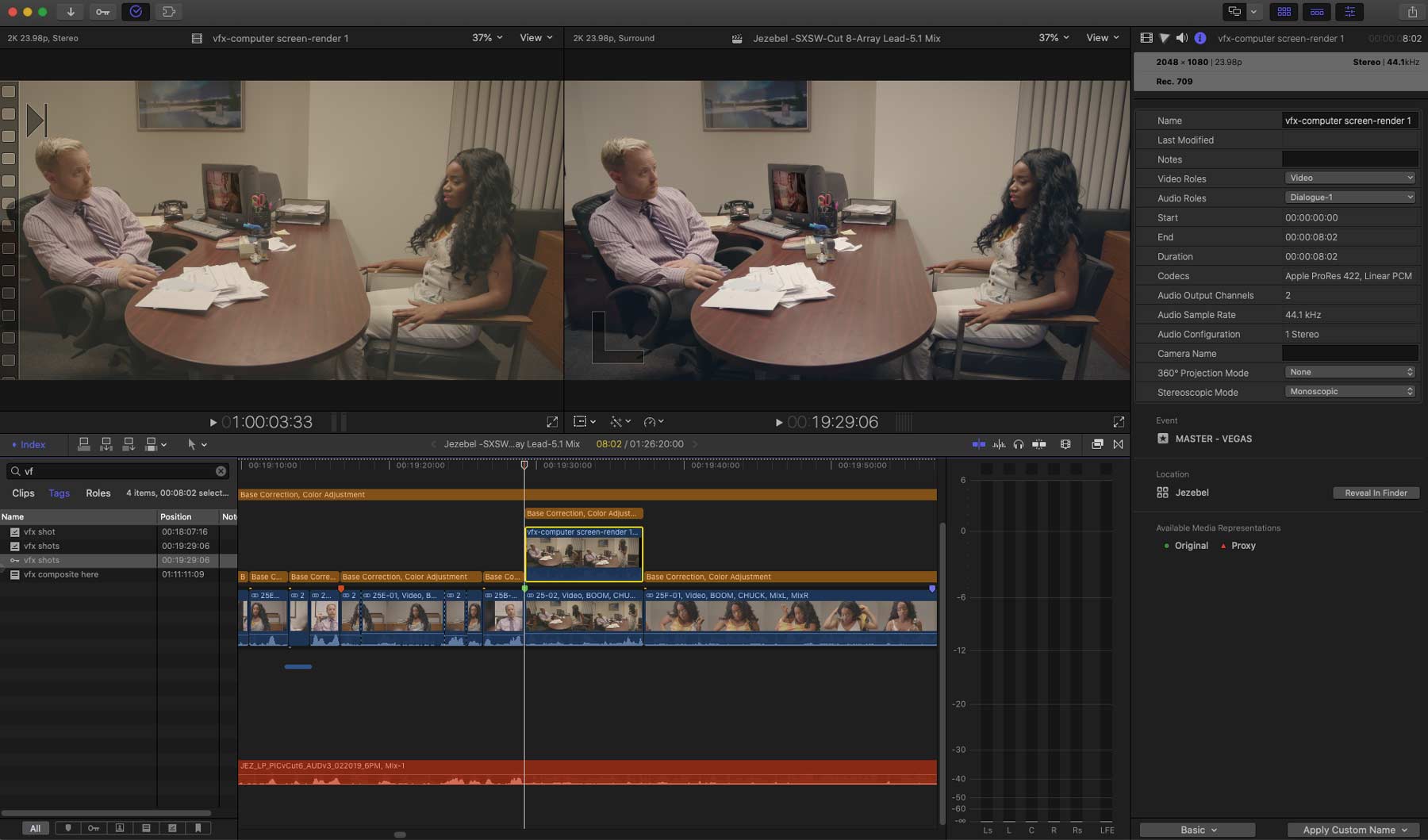
Task: Open the Basic metadata view menu
Action: pyautogui.click(x=1197, y=830)
